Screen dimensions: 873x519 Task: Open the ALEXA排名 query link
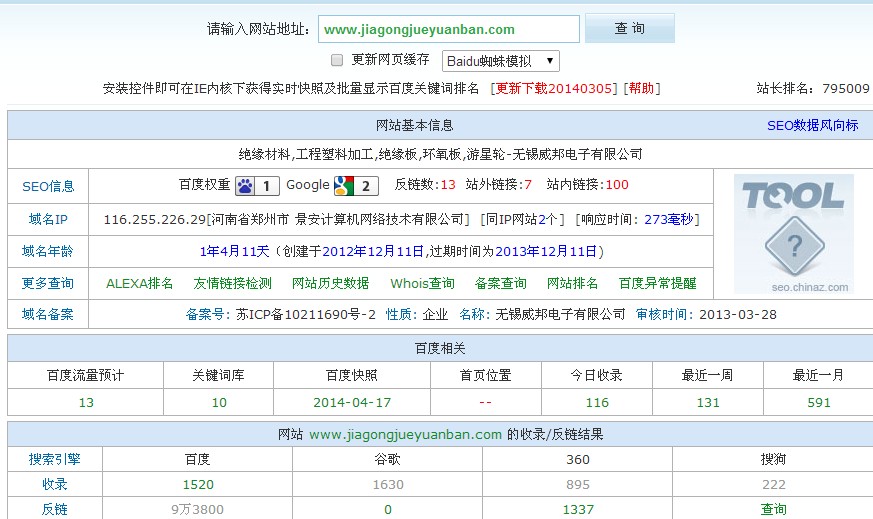(x=139, y=283)
